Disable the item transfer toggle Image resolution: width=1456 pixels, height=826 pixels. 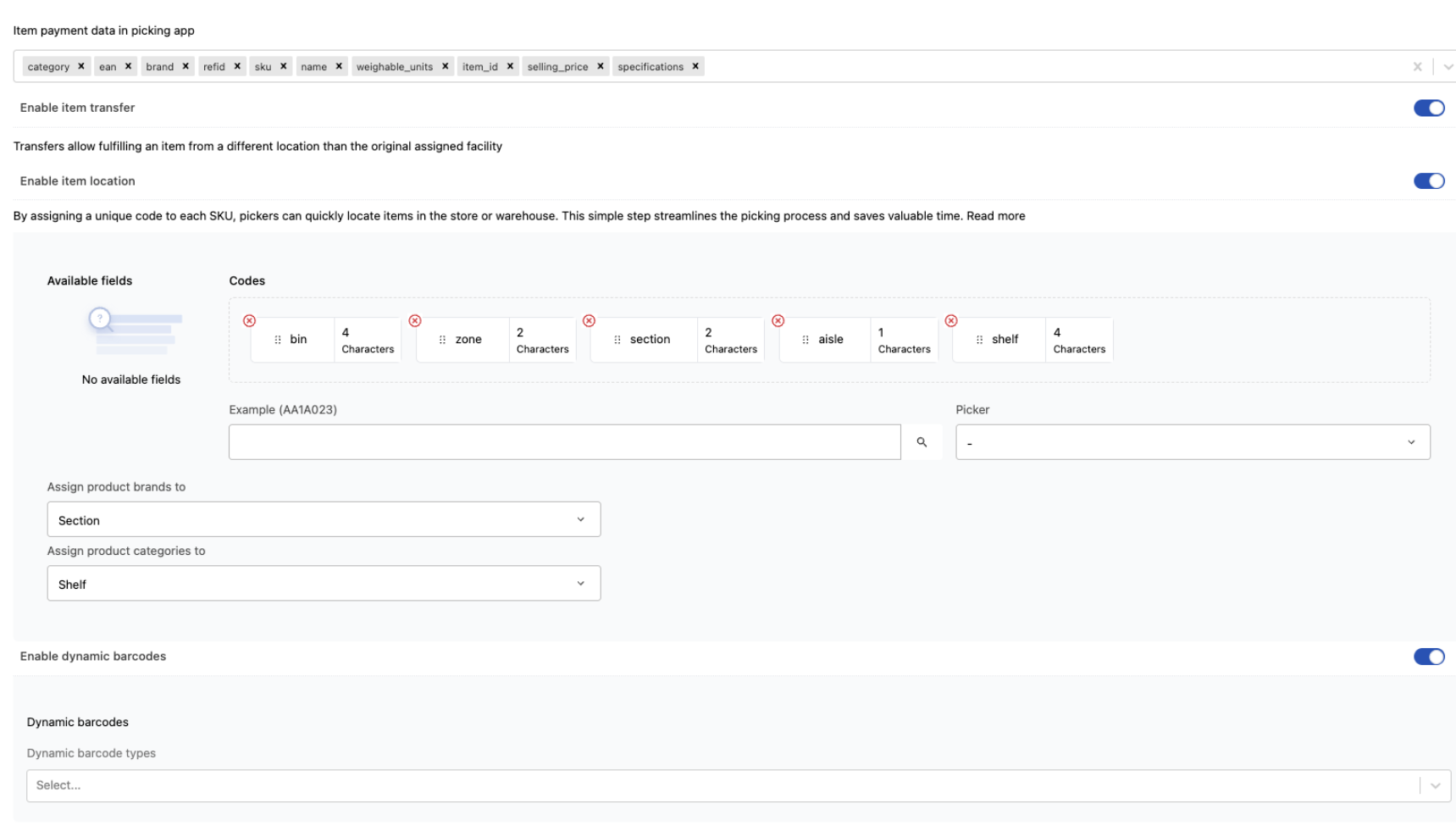pos(1428,108)
